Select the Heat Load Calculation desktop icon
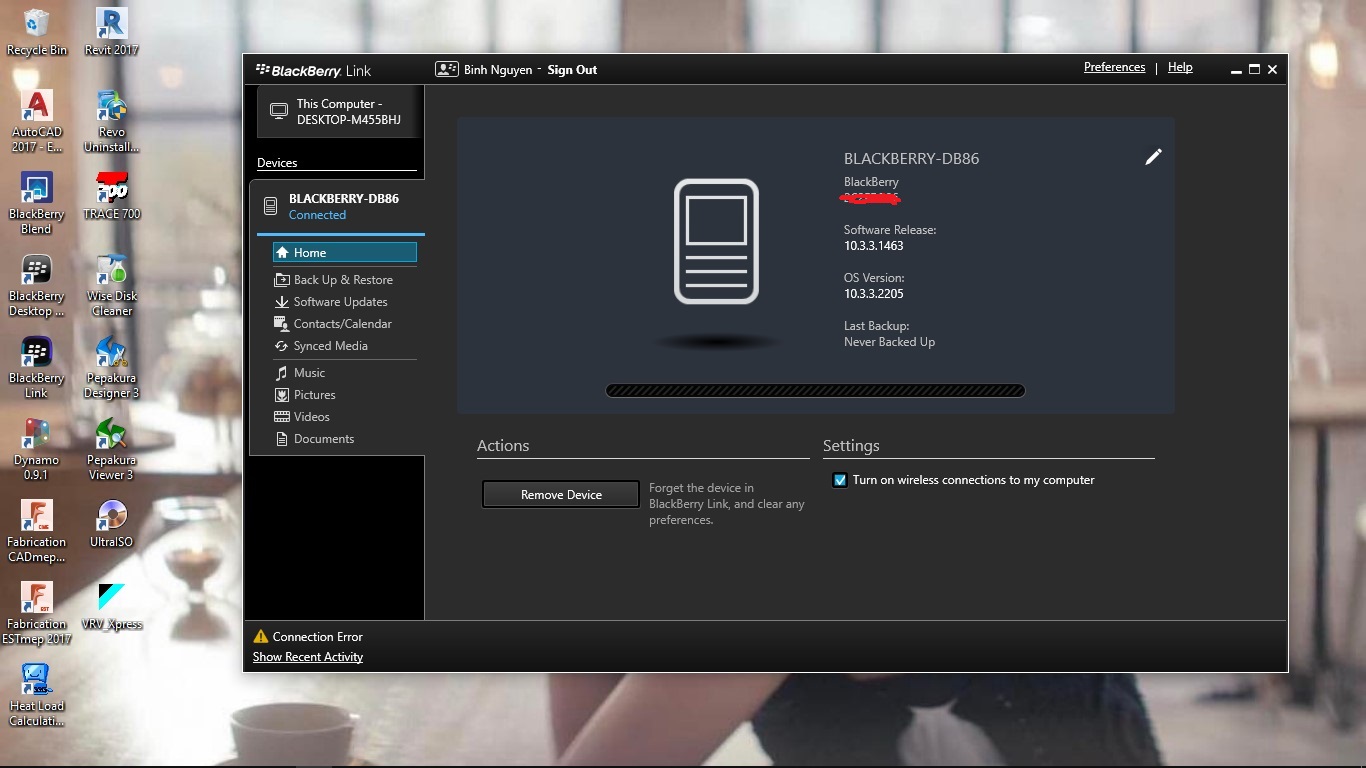This screenshot has width=1366, height=768. click(37, 695)
